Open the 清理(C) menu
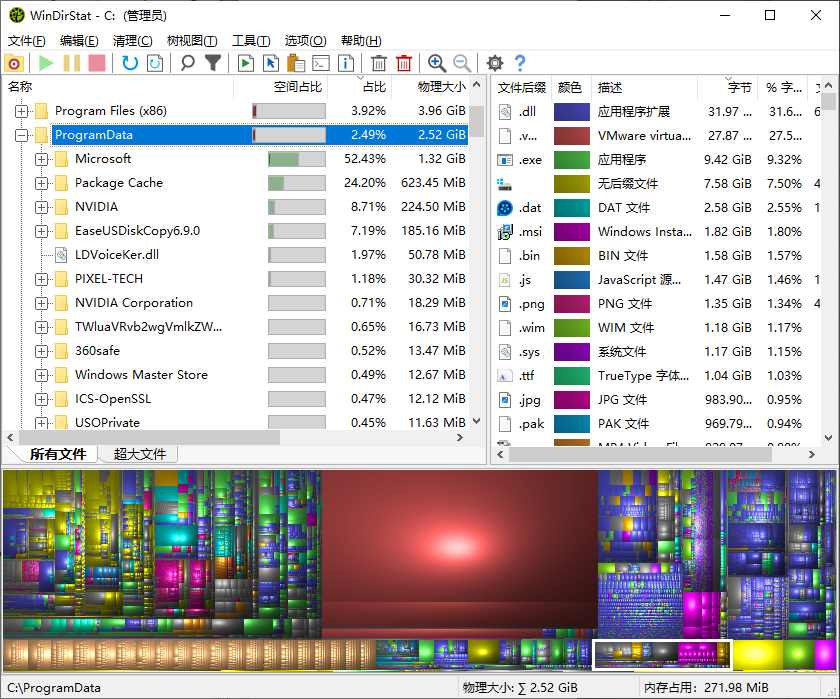 click(x=132, y=41)
